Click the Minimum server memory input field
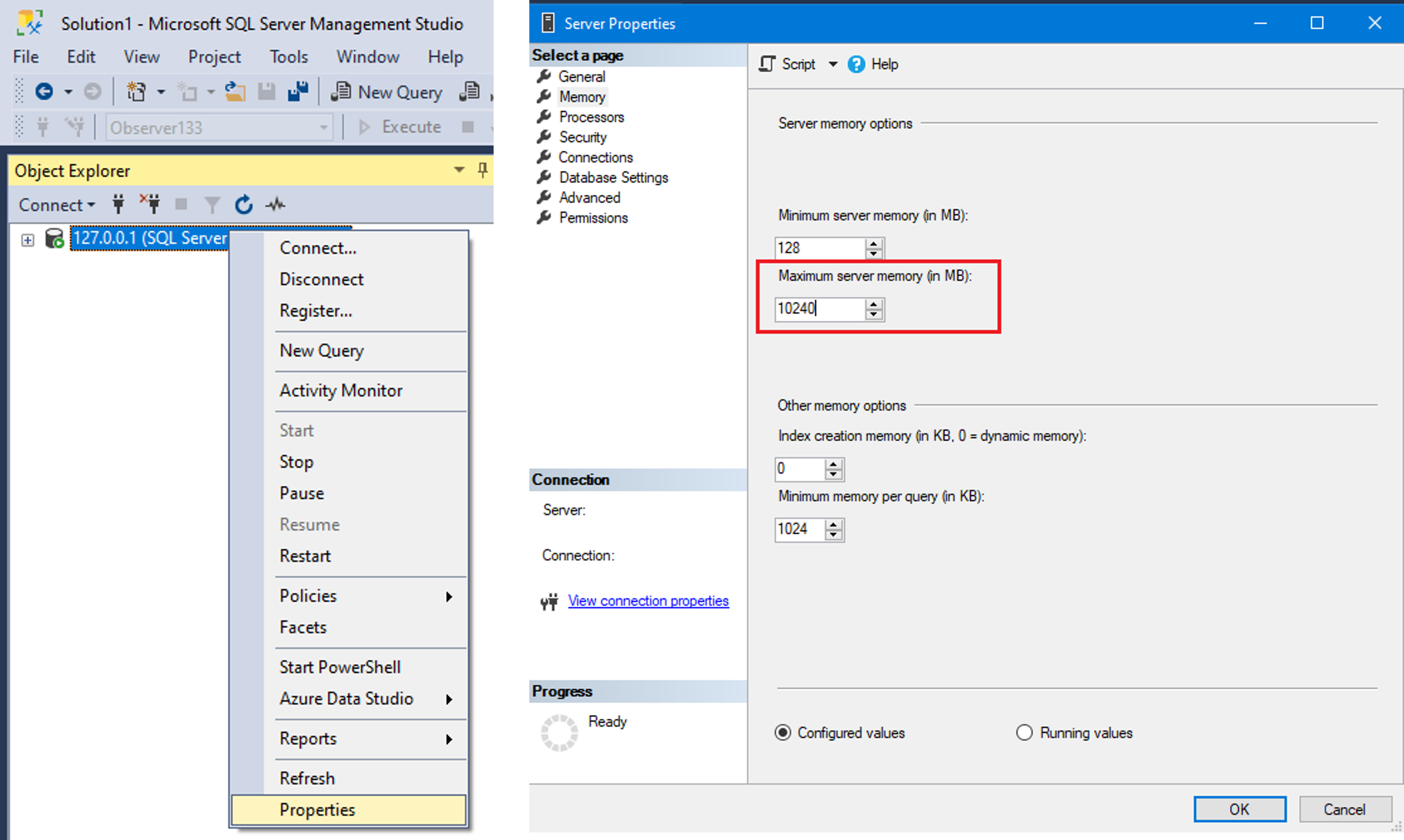This screenshot has height=840, width=1404. point(819,248)
